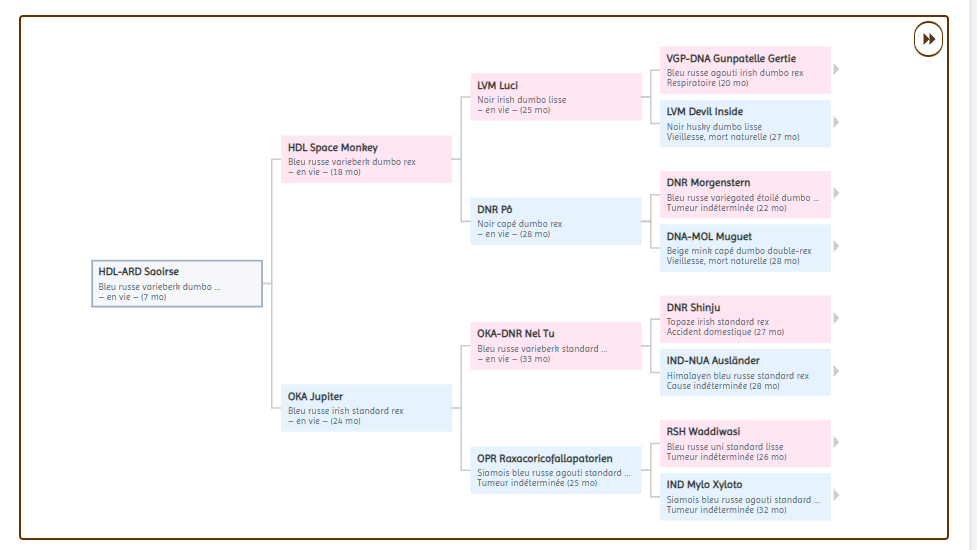Expand ancestors arrow beside IND Mylo Xyloto

click(x=836, y=496)
